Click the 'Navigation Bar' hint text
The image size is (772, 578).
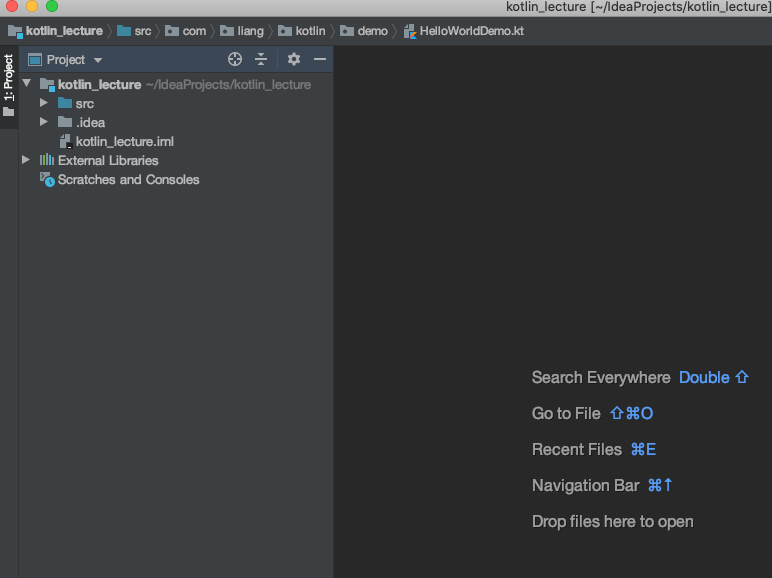(x=585, y=485)
